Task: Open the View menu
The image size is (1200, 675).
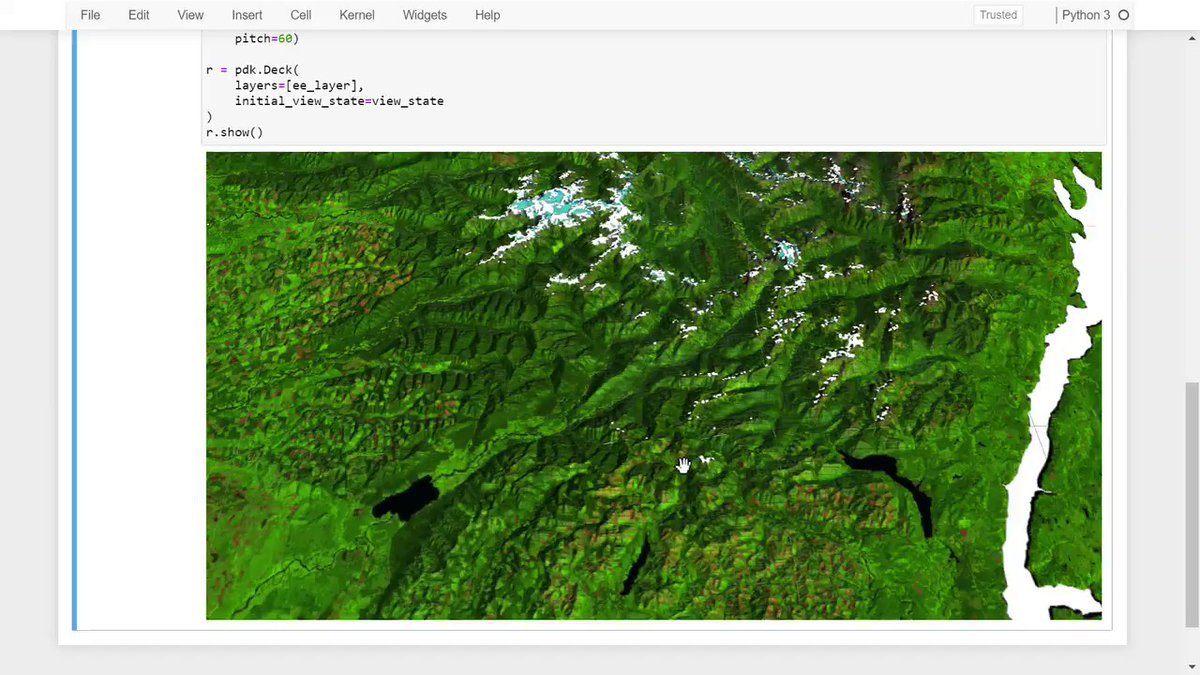Action: 190,15
